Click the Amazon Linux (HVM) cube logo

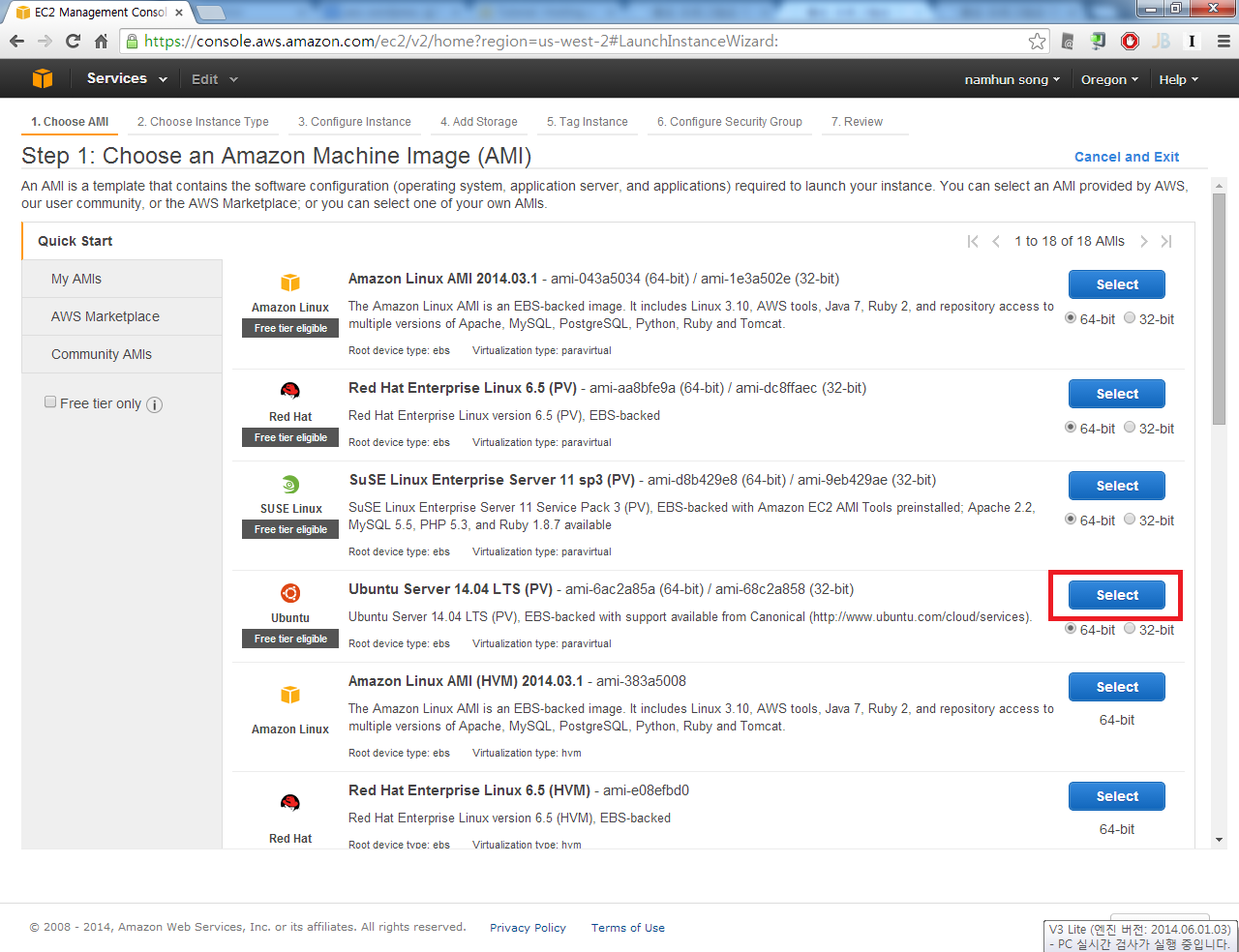pos(290,695)
